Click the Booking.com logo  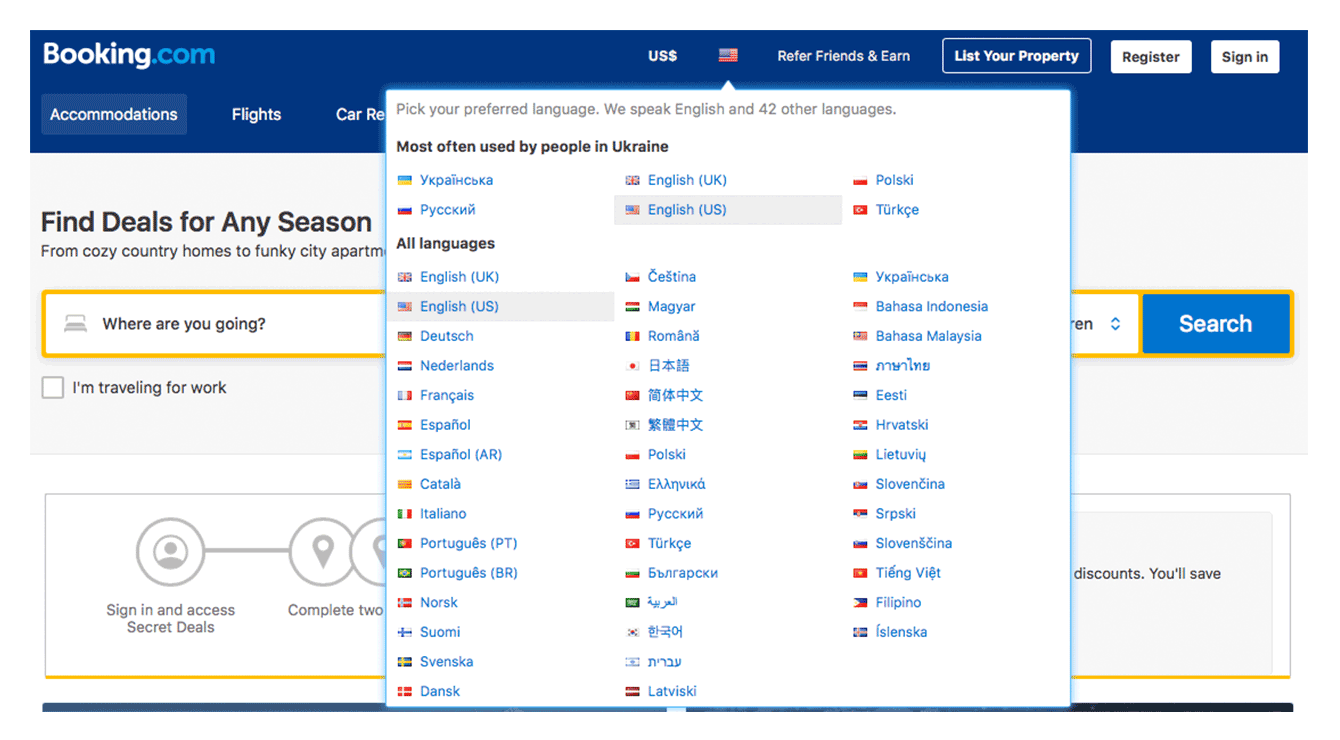point(129,54)
